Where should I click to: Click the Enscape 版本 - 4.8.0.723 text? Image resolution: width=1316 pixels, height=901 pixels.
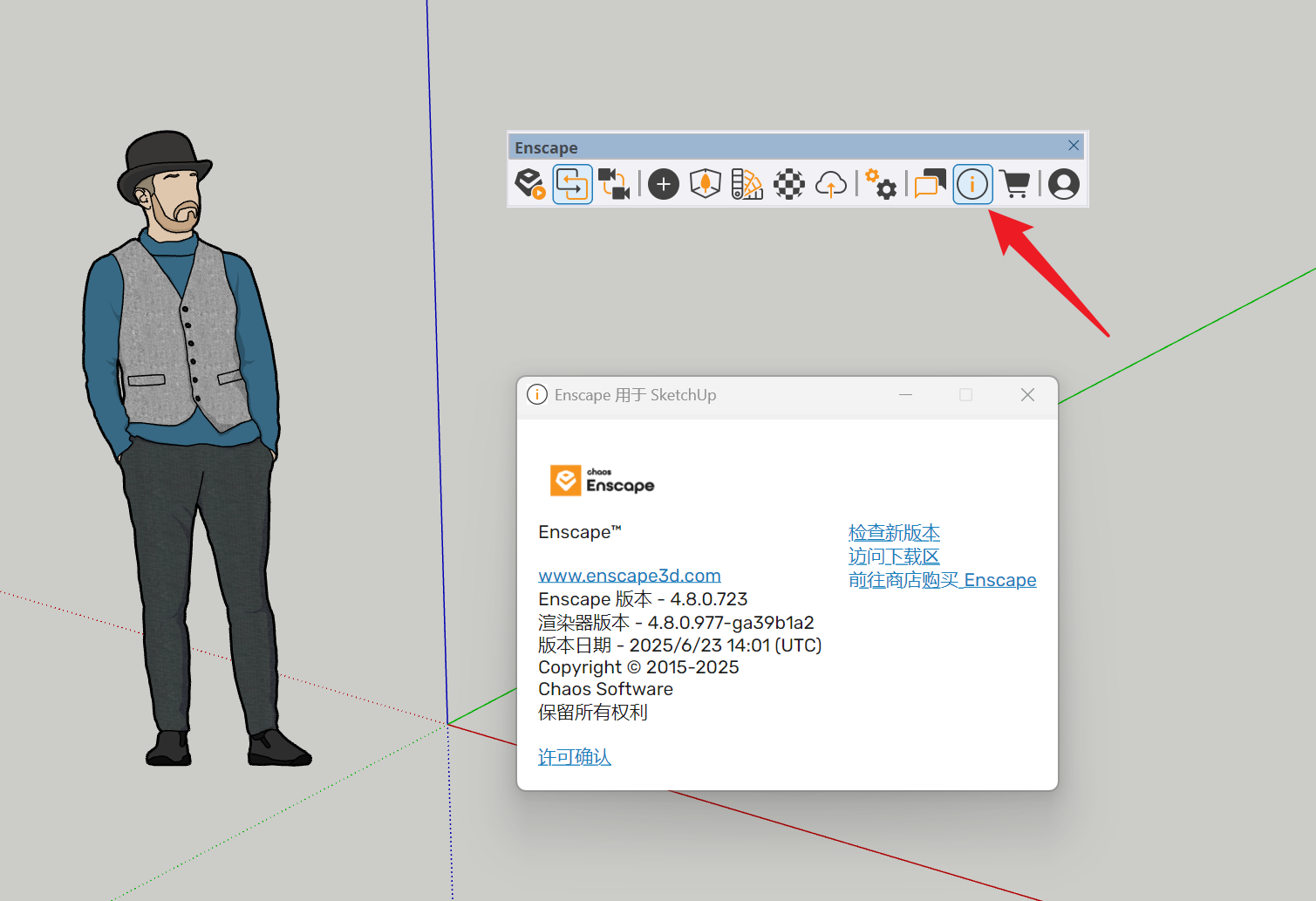(643, 599)
